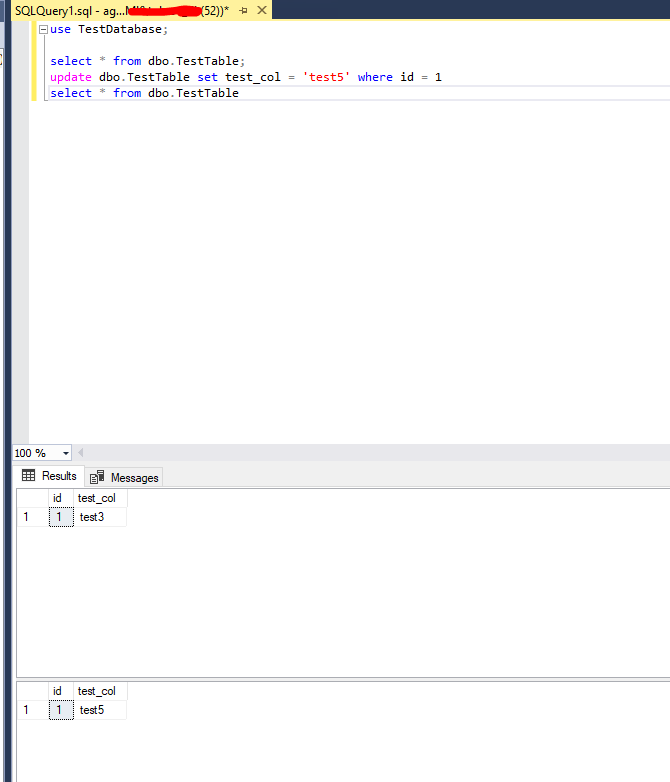
Task: Close the SQLQuery1.sql tab
Action: coord(262,10)
